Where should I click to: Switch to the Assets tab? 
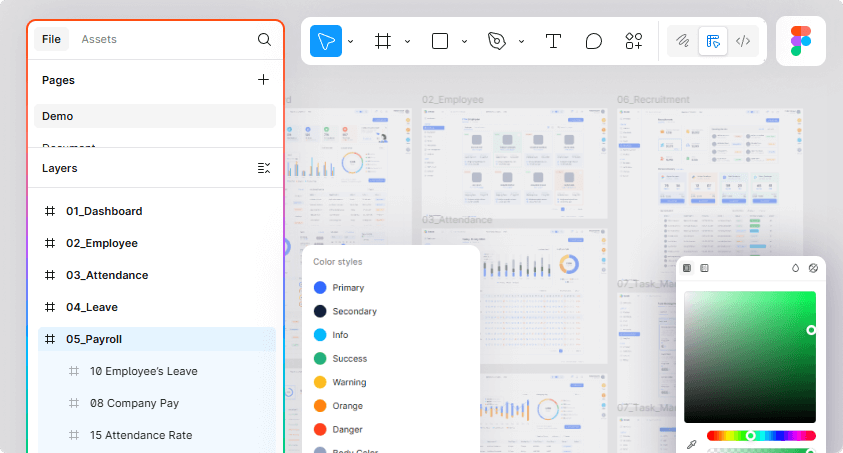pyautogui.click(x=99, y=40)
